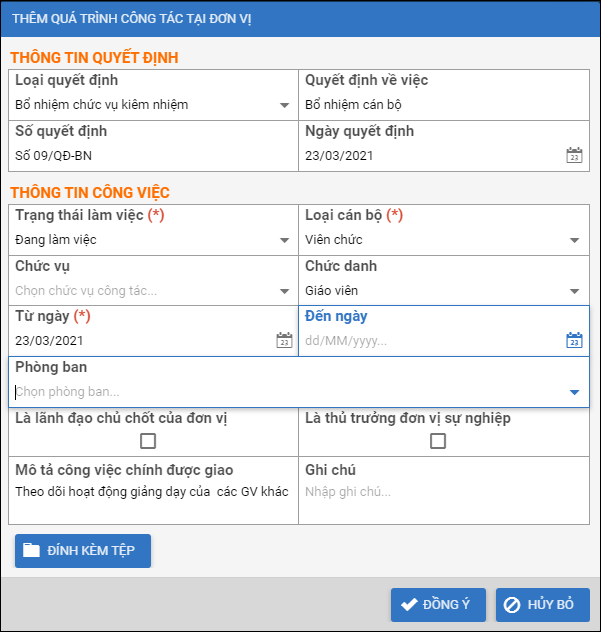
Task: Open Trạng thái làm việc dropdown
Action: pos(284,240)
